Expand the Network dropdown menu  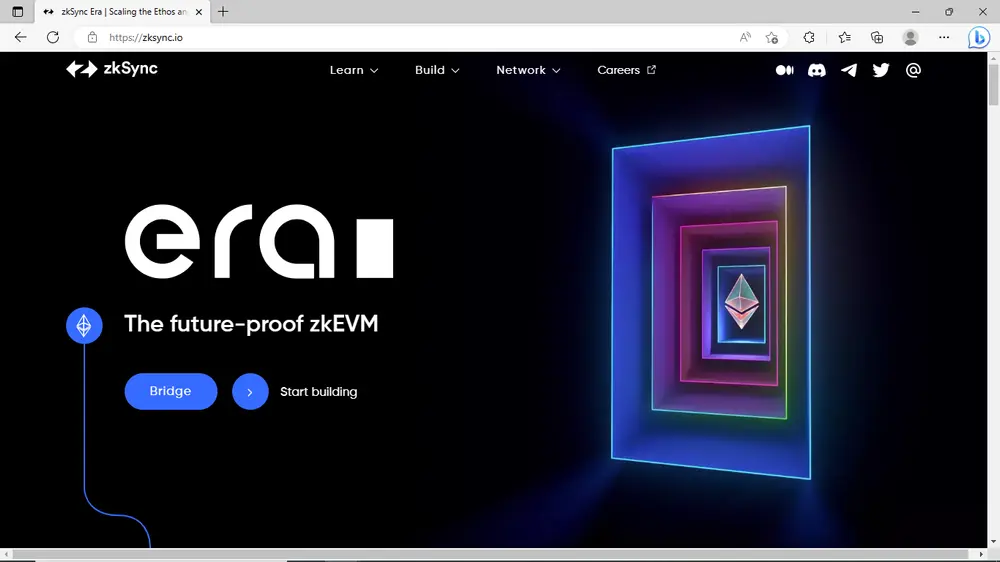coord(528,70)
